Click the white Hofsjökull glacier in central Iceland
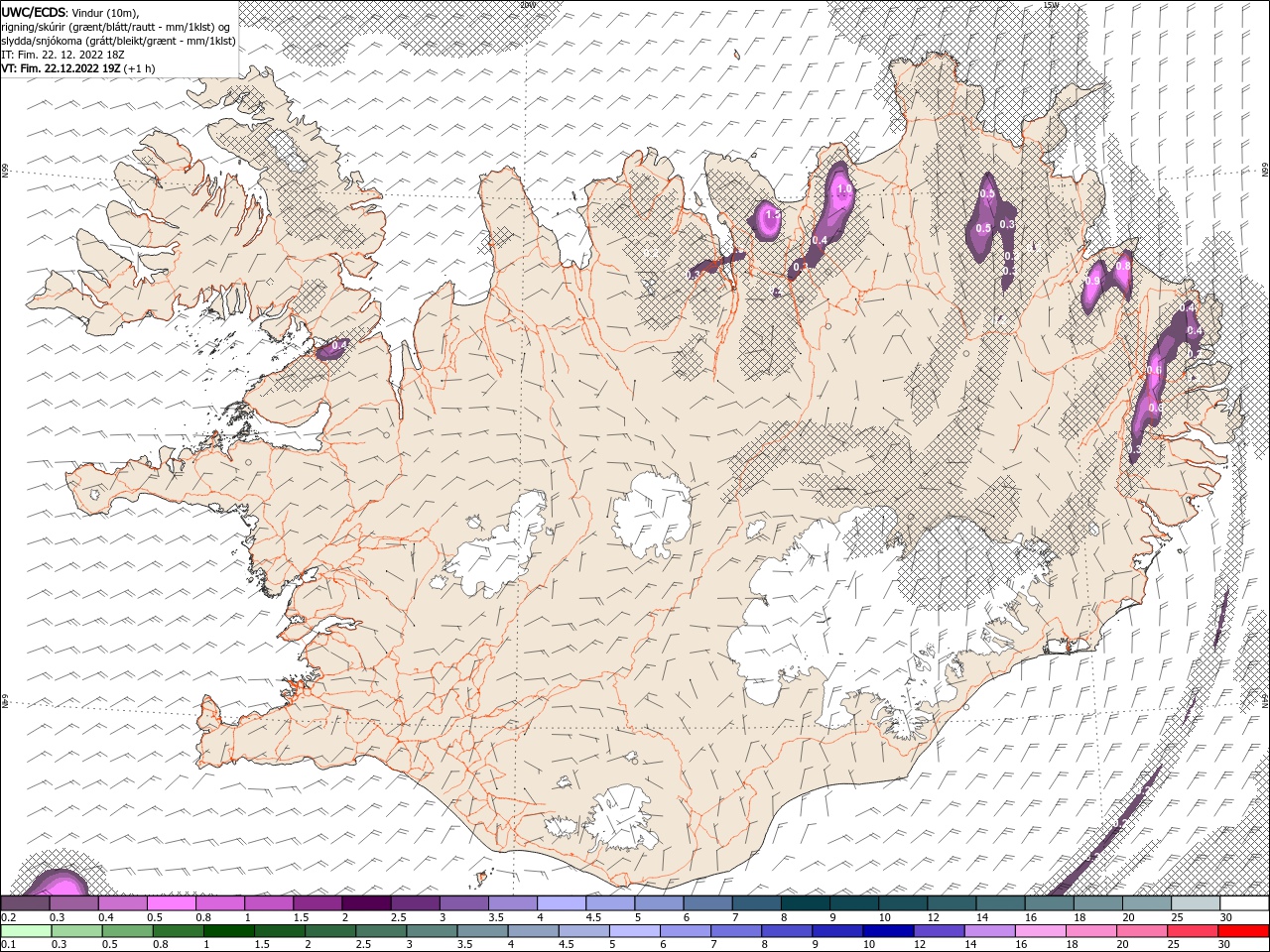1270x952 pixels. [651, 514]
